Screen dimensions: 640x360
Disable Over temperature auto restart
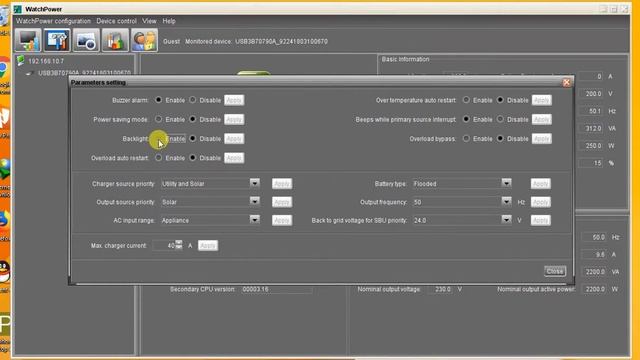click(x=500, y=100)
